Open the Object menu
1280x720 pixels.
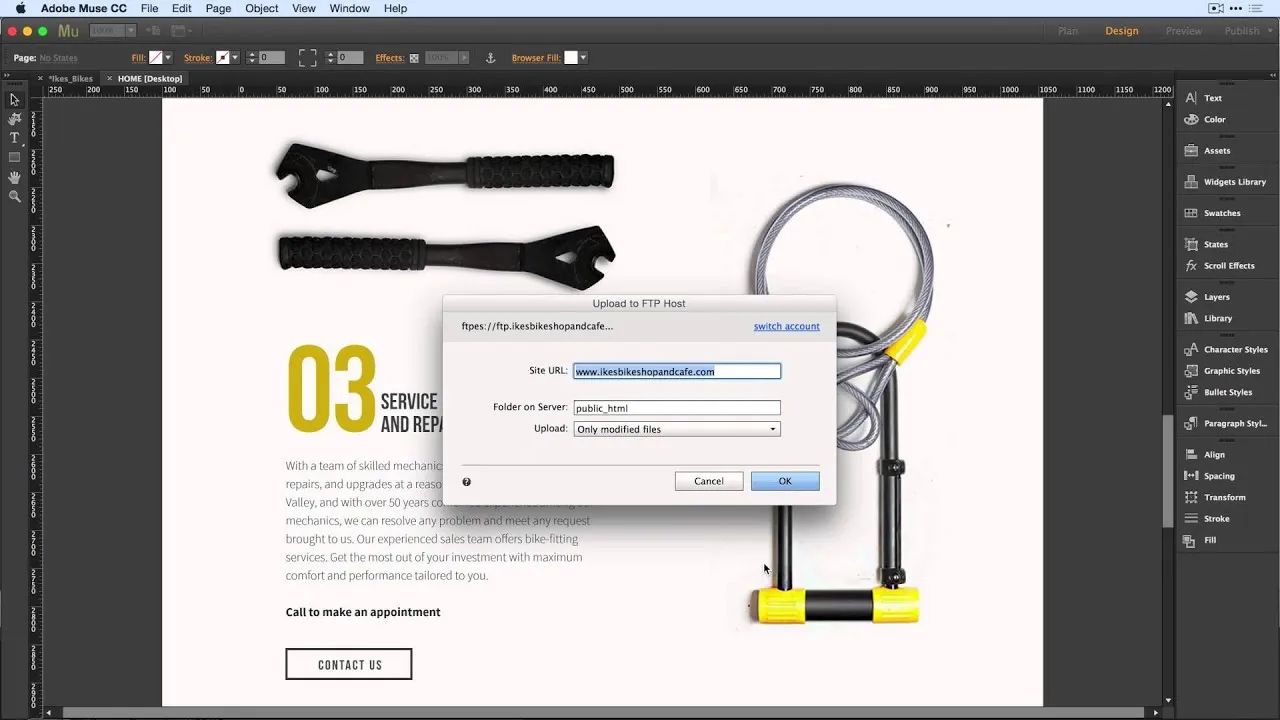pyautogui.click(x=262, y=8)
